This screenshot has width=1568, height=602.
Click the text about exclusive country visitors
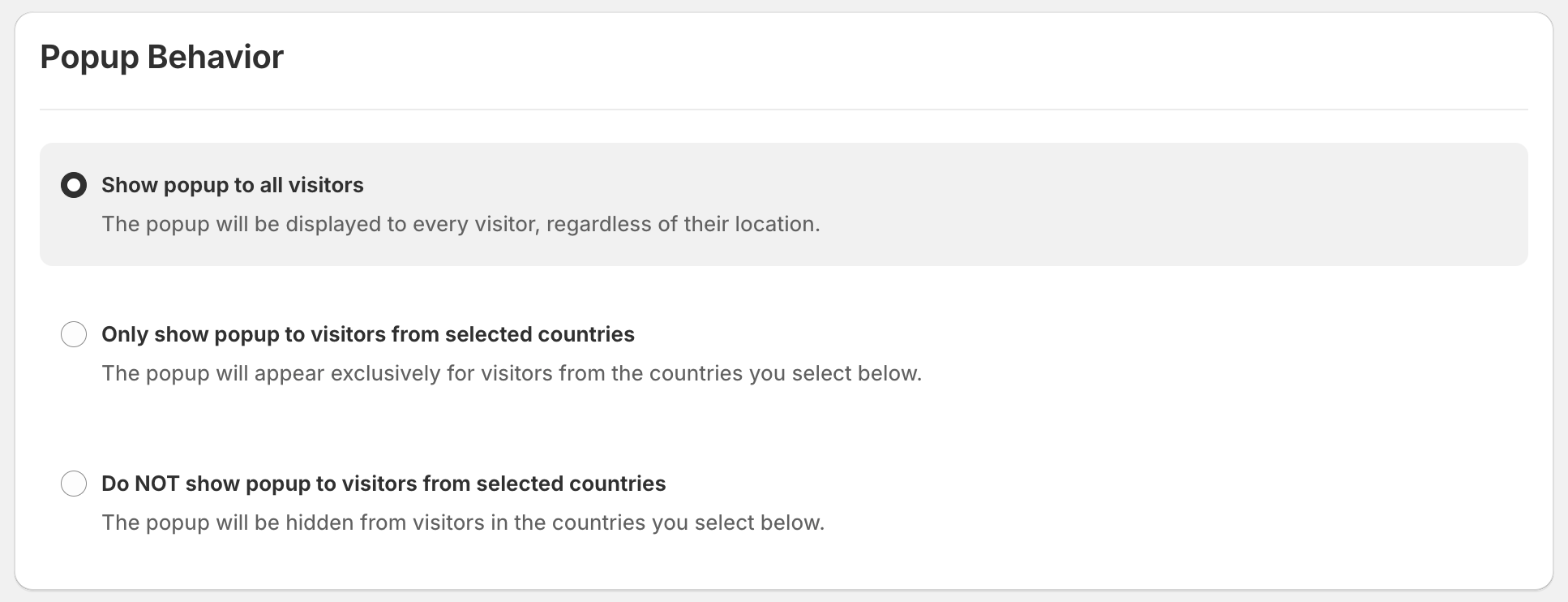pos(512,373)
